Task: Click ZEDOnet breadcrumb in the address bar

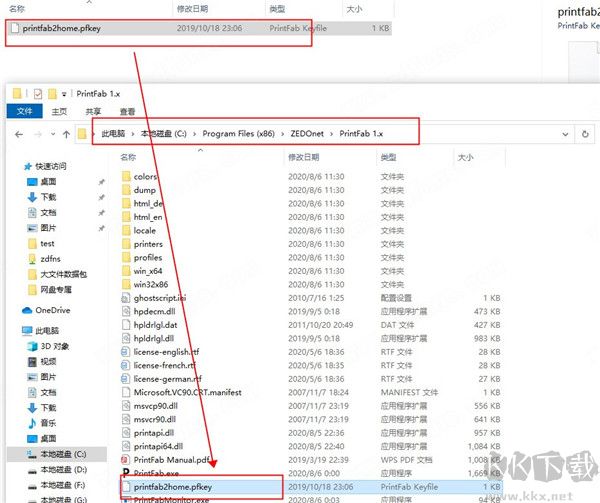Action: pyautogui.click(x=307, y=133)
